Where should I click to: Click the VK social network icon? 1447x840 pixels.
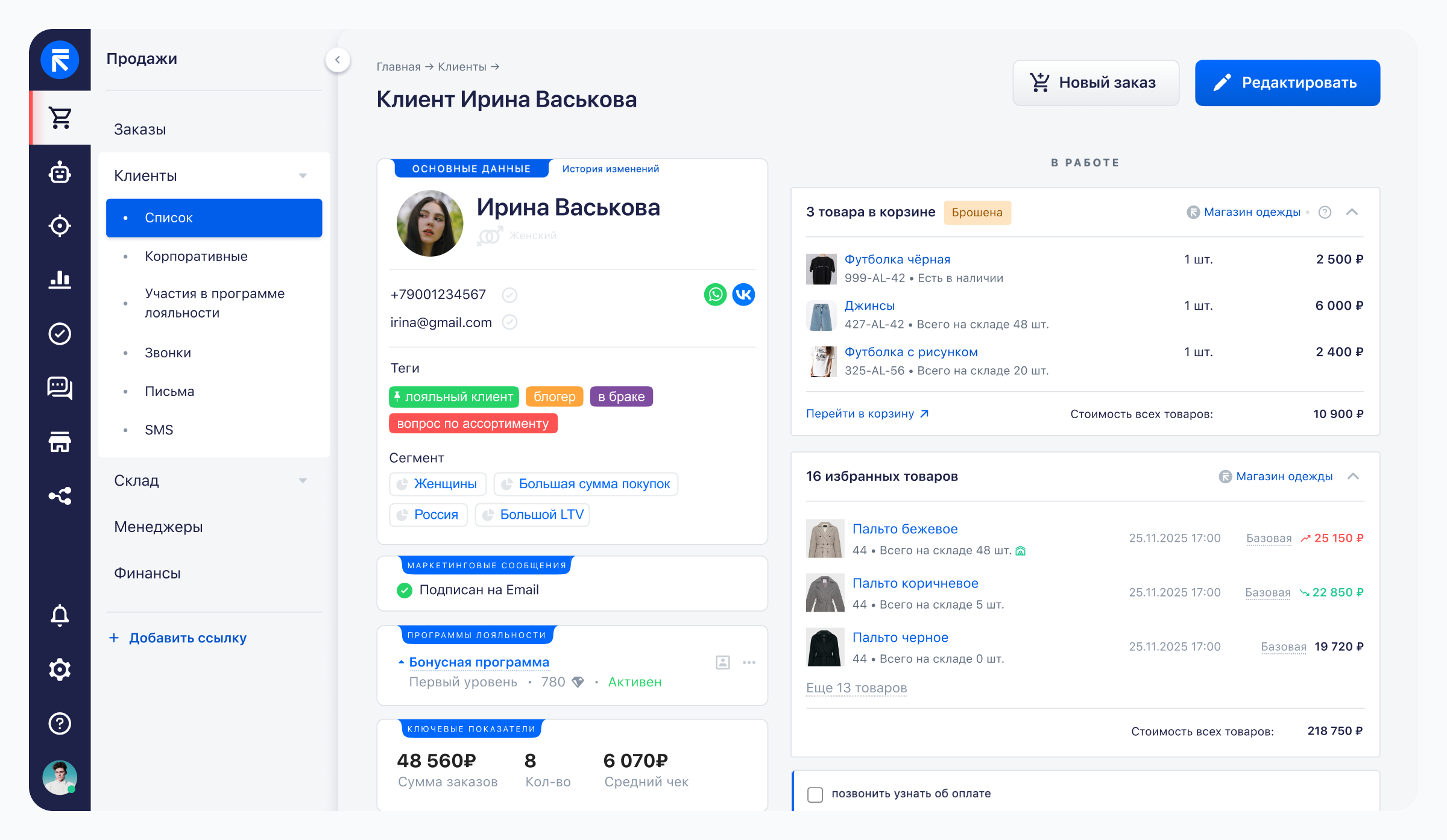743,295
